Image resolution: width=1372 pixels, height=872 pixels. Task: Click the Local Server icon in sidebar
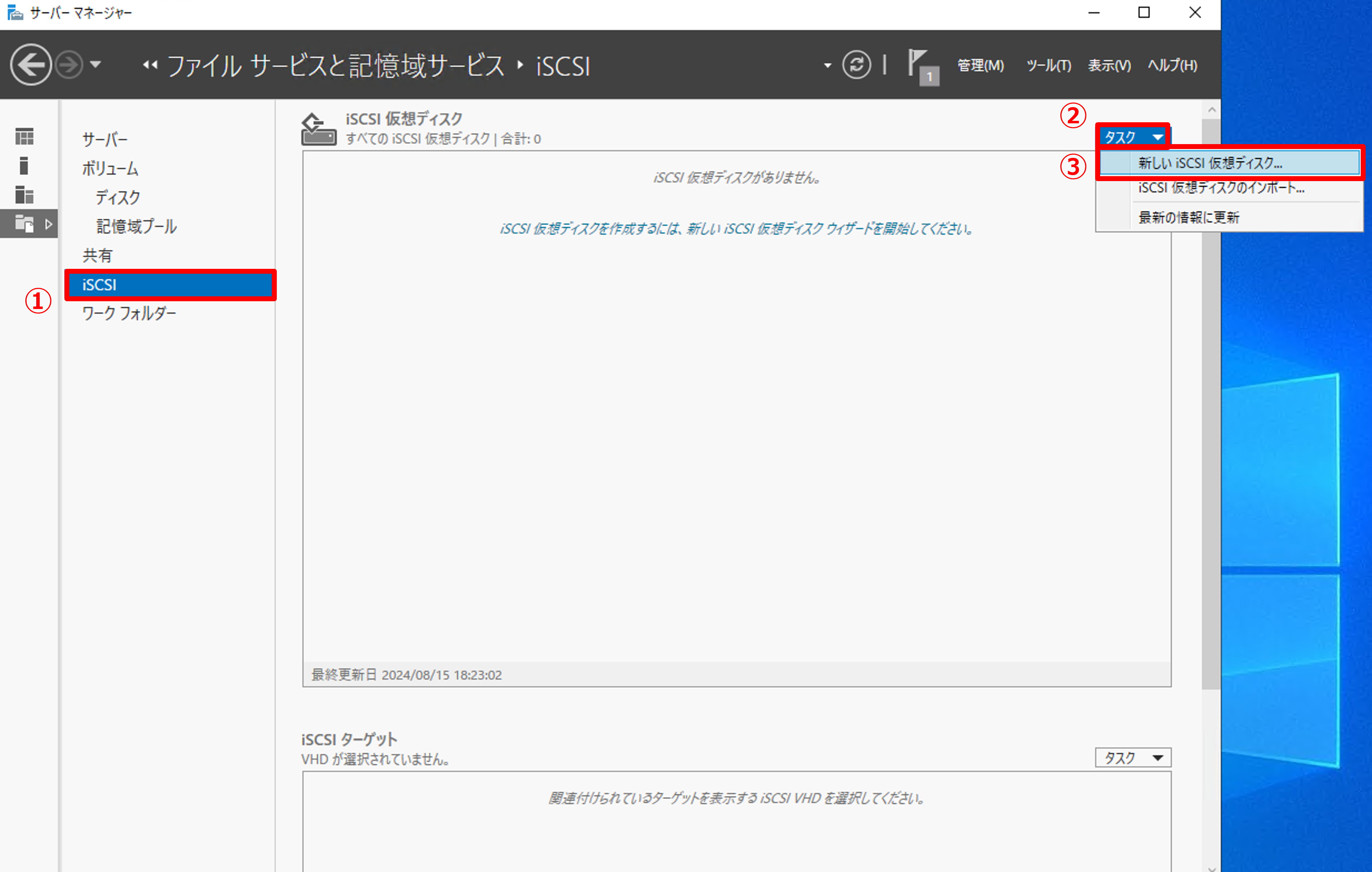[24, 166]
